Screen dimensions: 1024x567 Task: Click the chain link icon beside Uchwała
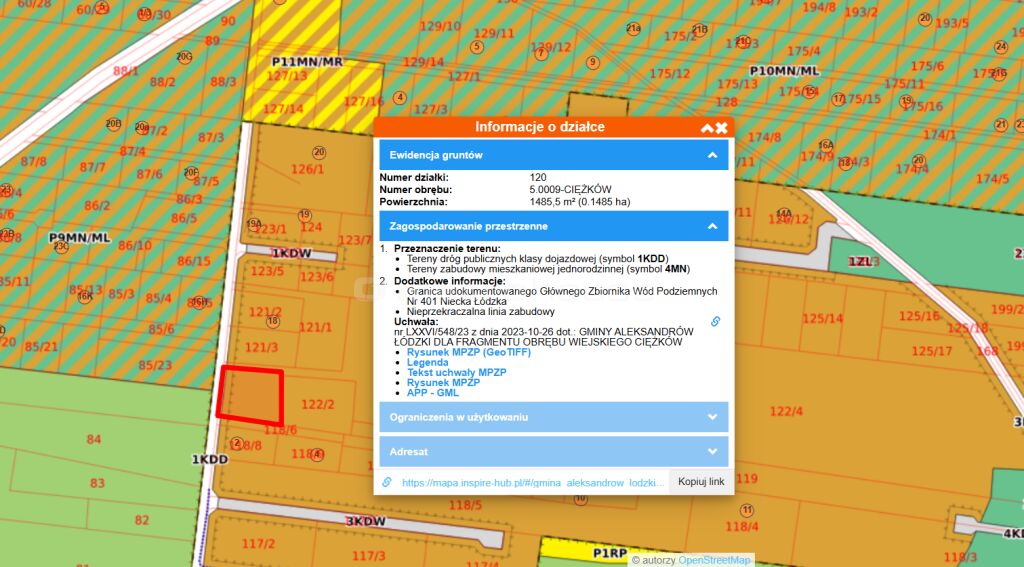tap(715, 322)
